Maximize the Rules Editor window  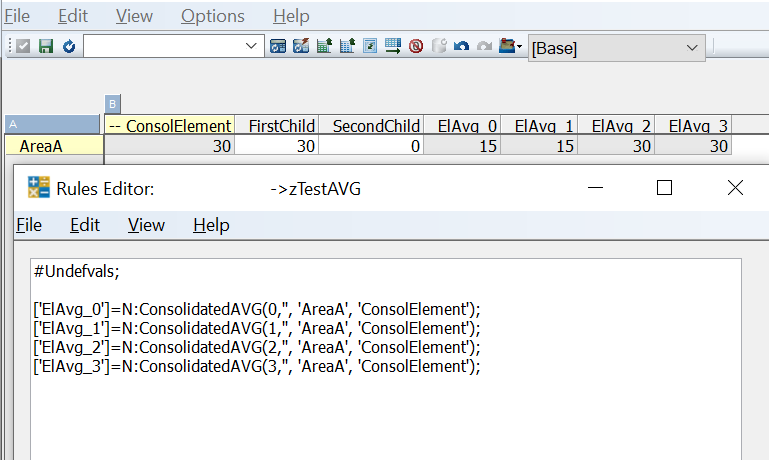coord(664,188)
